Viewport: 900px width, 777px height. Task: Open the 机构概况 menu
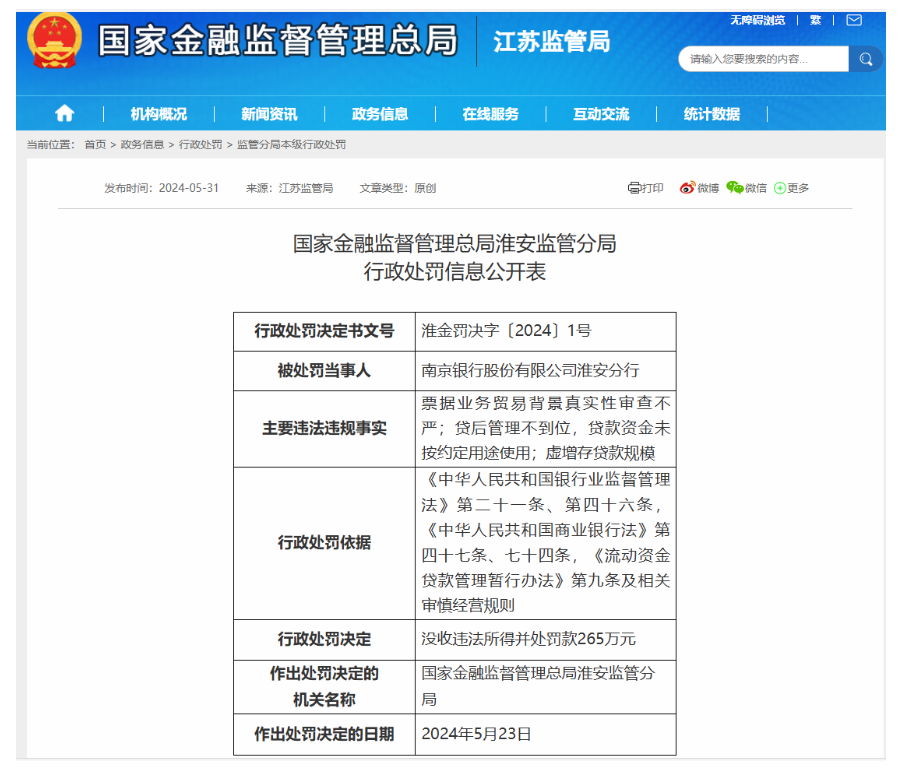[x=158, y=114]
